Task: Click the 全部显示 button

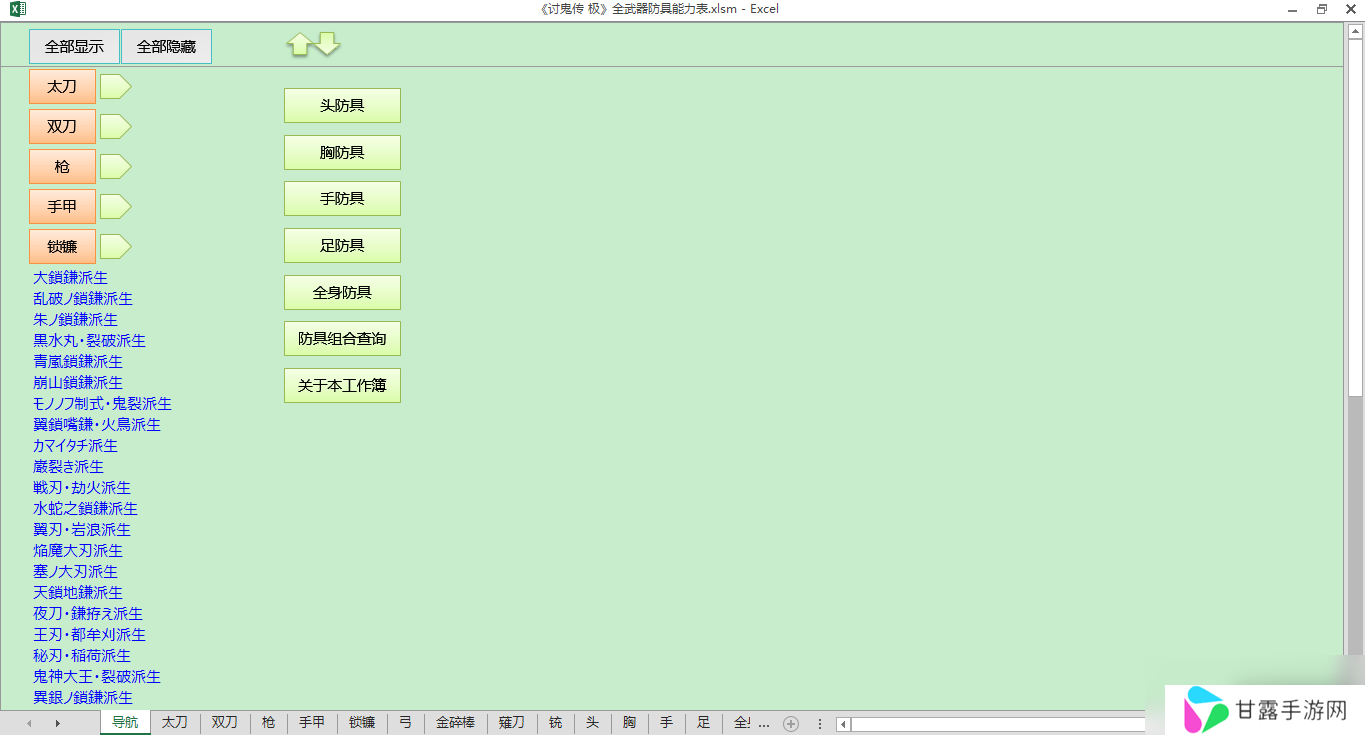Action: pos(74,46)
